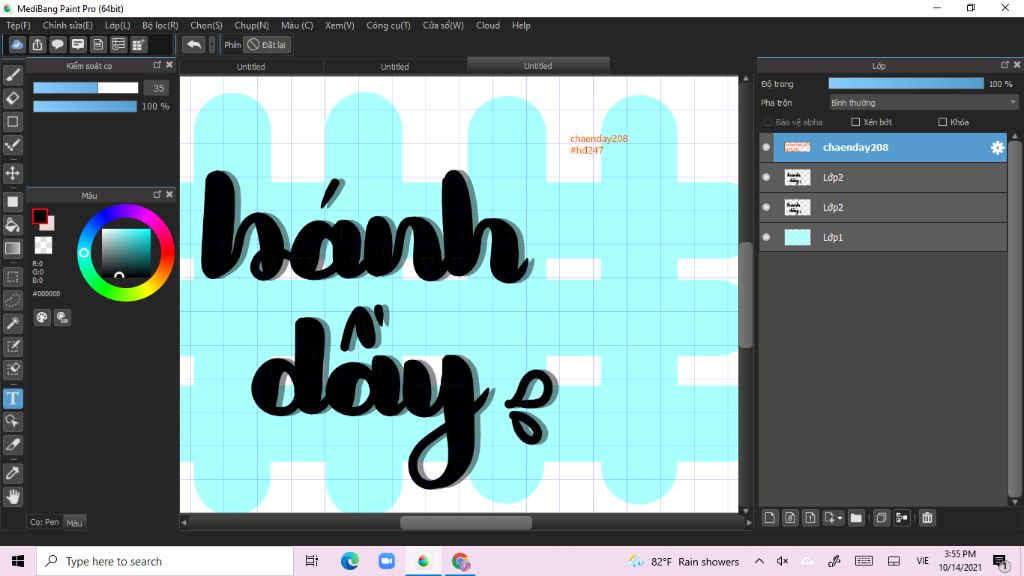1024x576 pixels.
Task: Click the Windows Start button
Action: click(x=18, y=561)
